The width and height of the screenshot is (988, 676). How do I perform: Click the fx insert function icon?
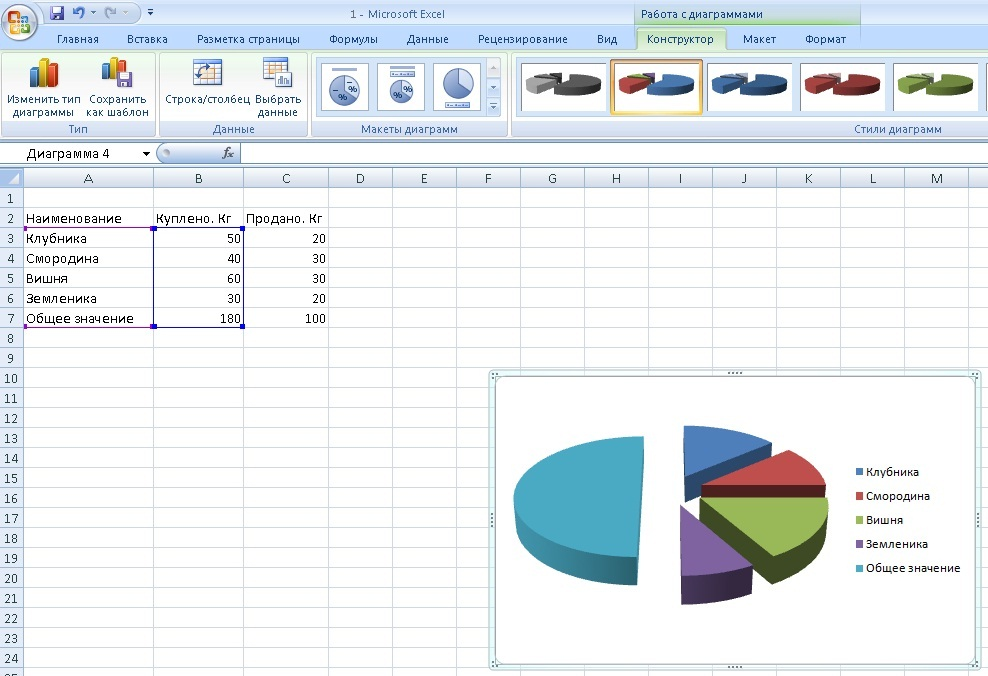click(x=228, y=153)
